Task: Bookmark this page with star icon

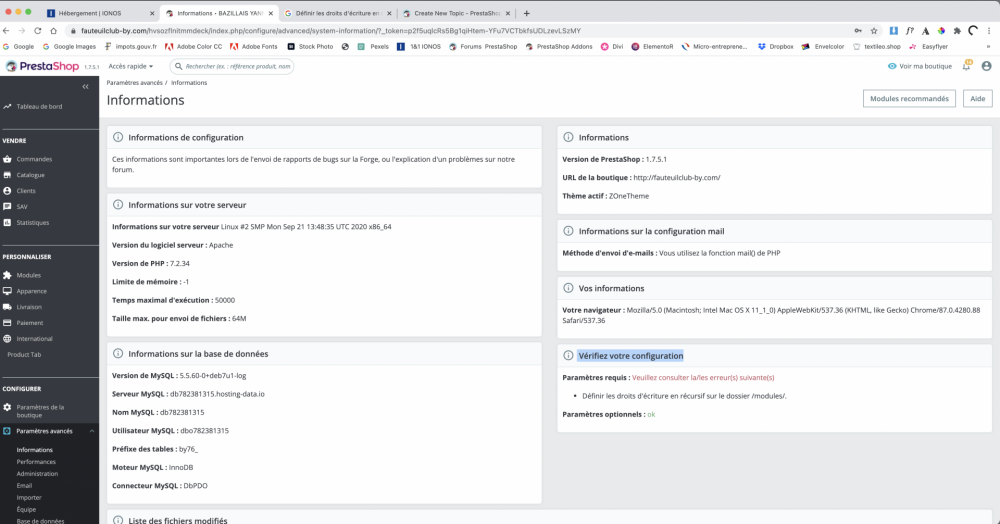Action: pyautogui.click(x=874, y=31)
